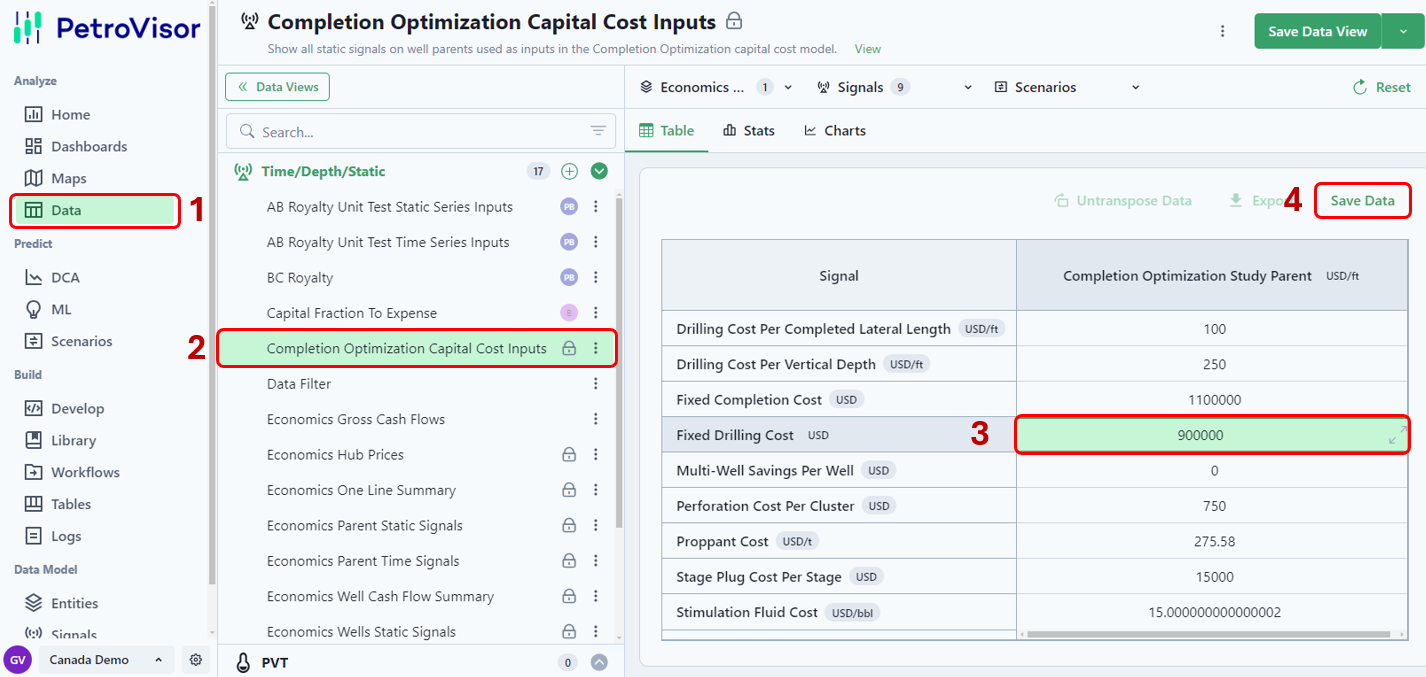
Task: Open options for AB Royalty Unit Test Time Series Inputs
Action: (596, 242)
